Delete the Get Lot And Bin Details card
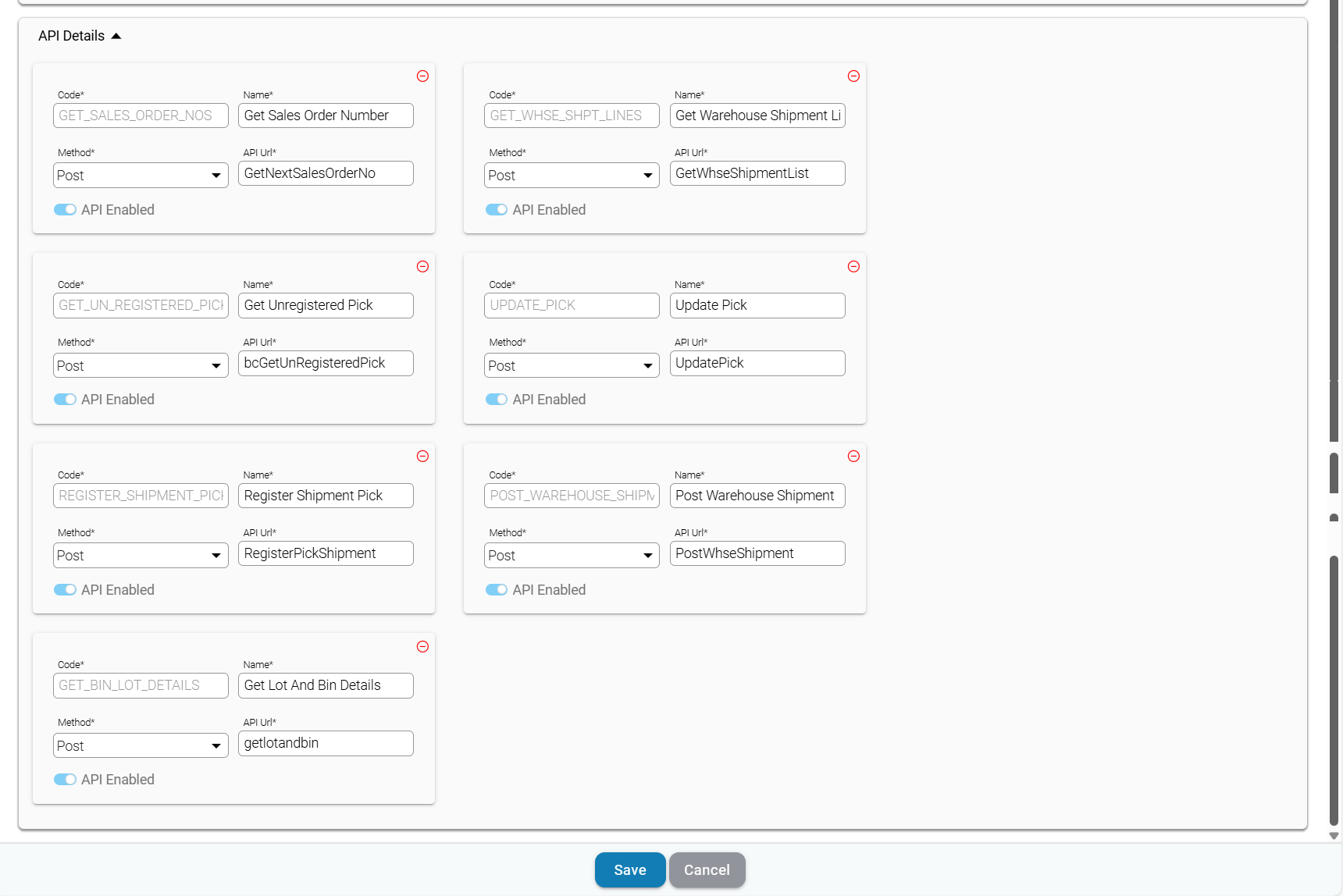 422,647
